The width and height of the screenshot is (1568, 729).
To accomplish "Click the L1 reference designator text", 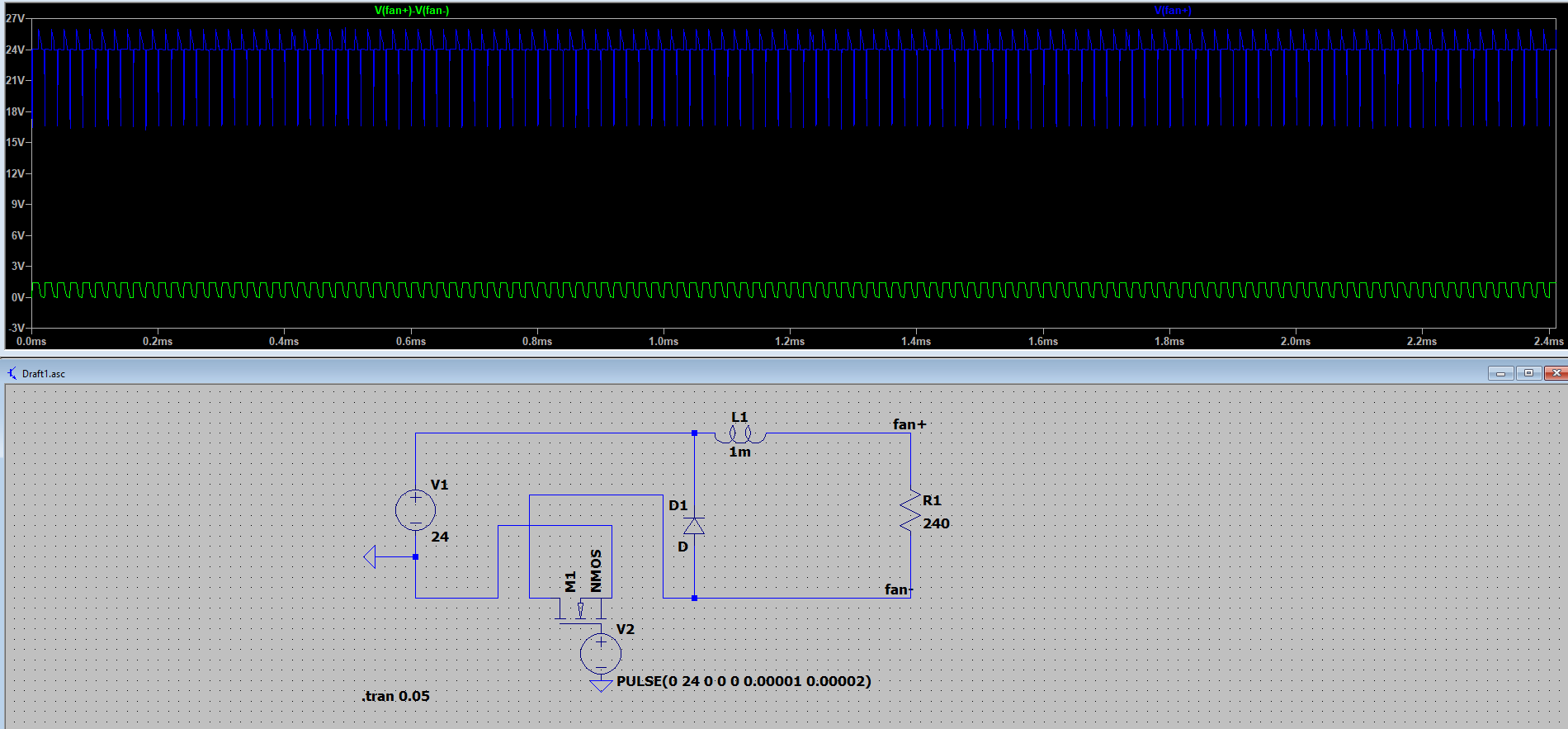I will (739, 417).
